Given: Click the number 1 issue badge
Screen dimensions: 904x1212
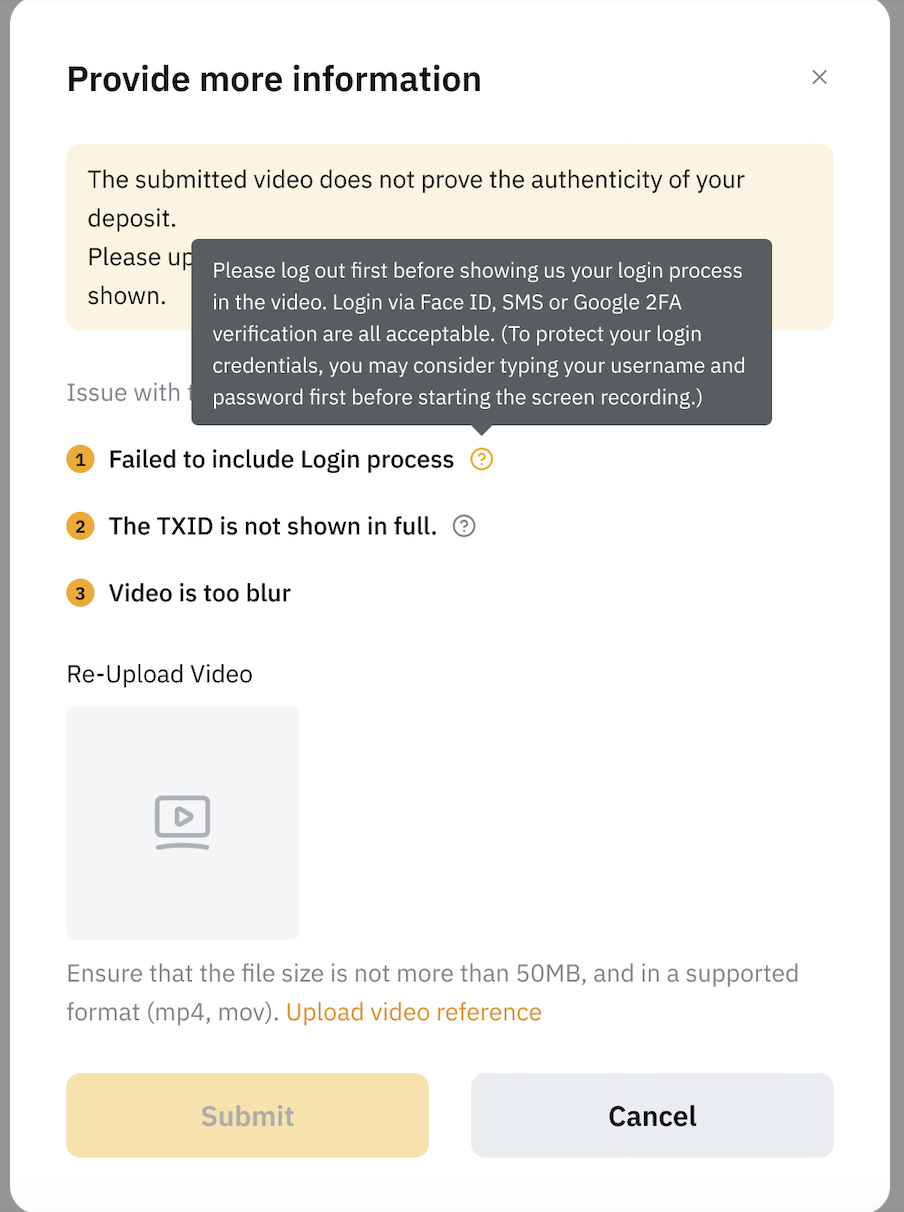Looking at the screenshot, I should [80, 460].
